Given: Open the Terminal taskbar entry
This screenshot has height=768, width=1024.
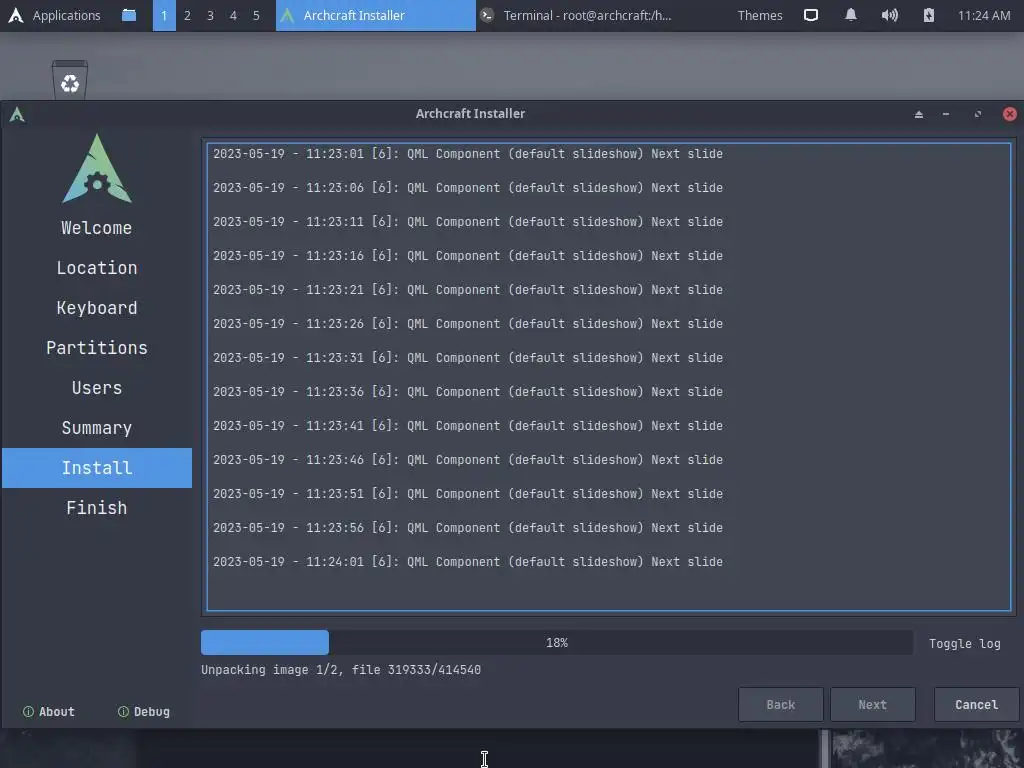Looking at the screenshot, I should [x=575, y=15].
